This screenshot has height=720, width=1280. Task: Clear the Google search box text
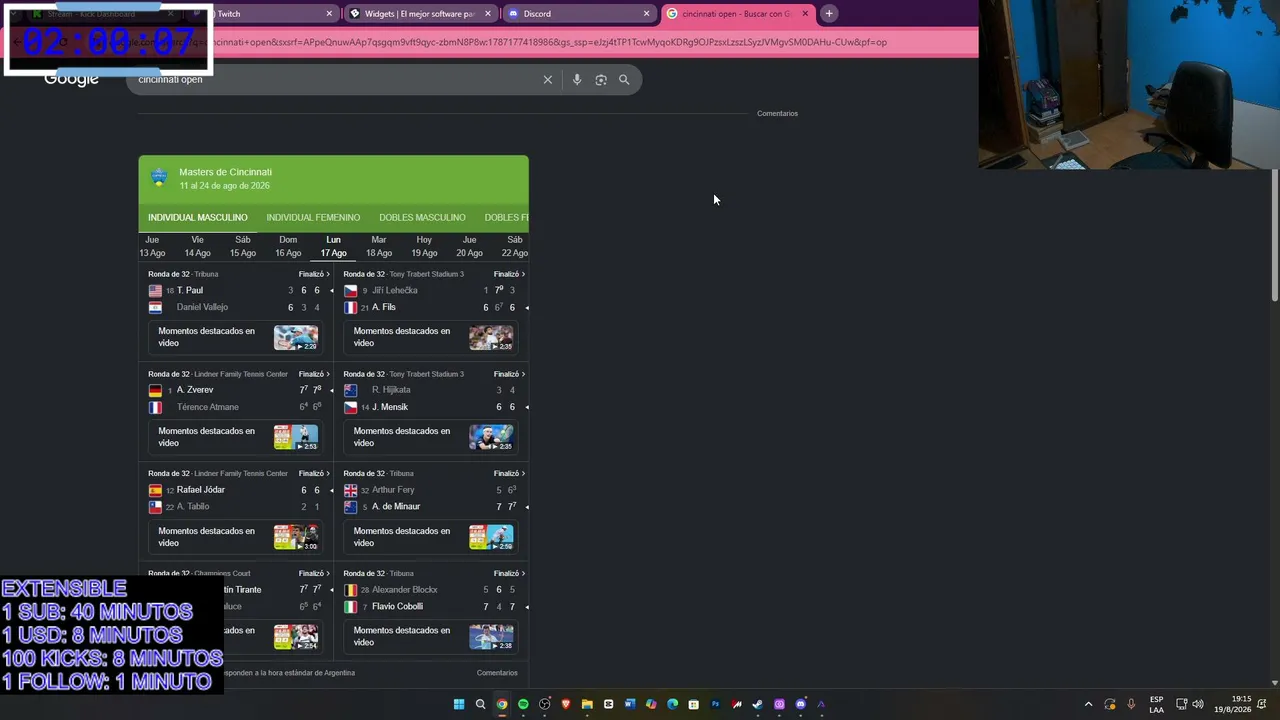pyautogui.click(x=547, y=80)
